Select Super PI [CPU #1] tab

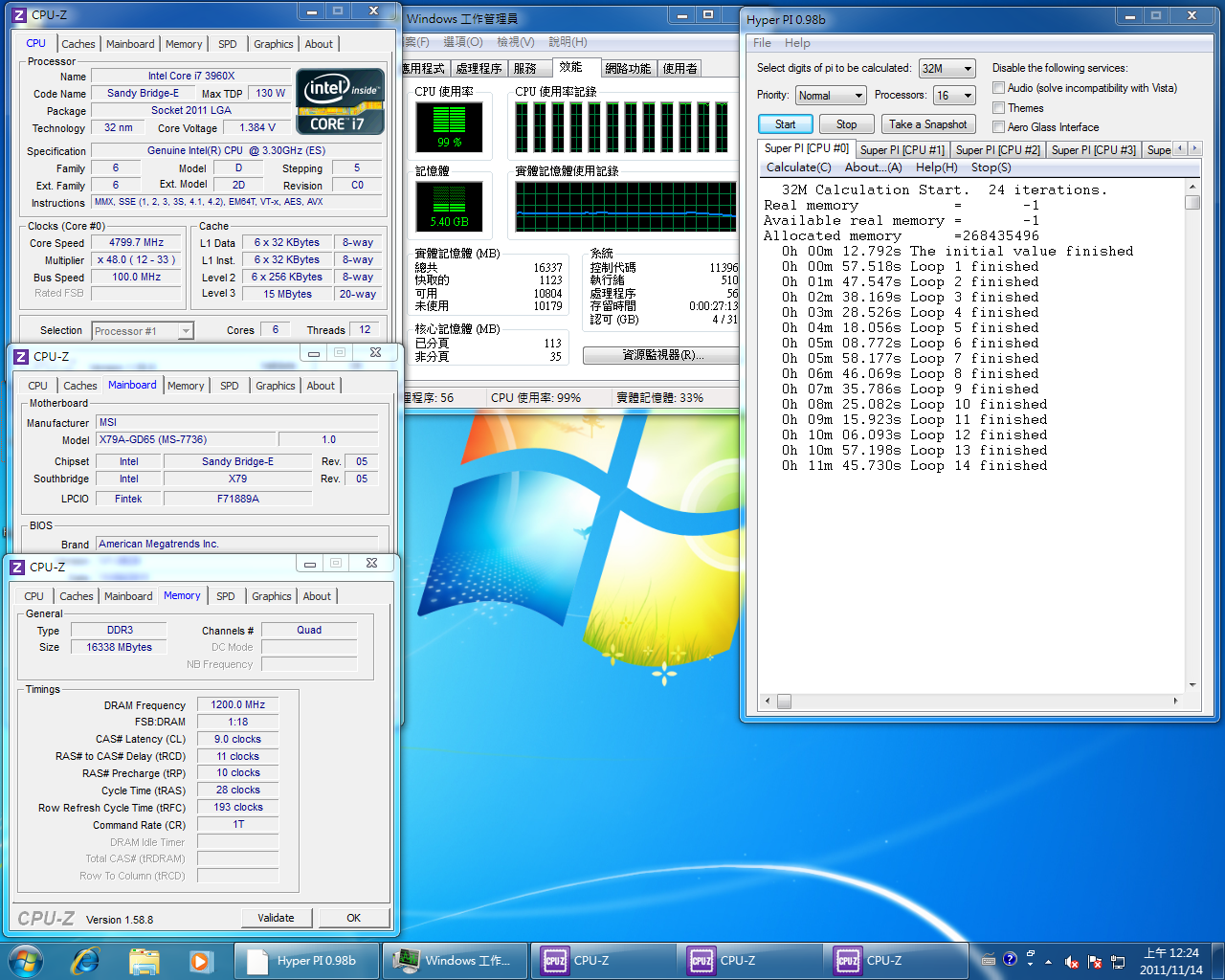[902, 150]
